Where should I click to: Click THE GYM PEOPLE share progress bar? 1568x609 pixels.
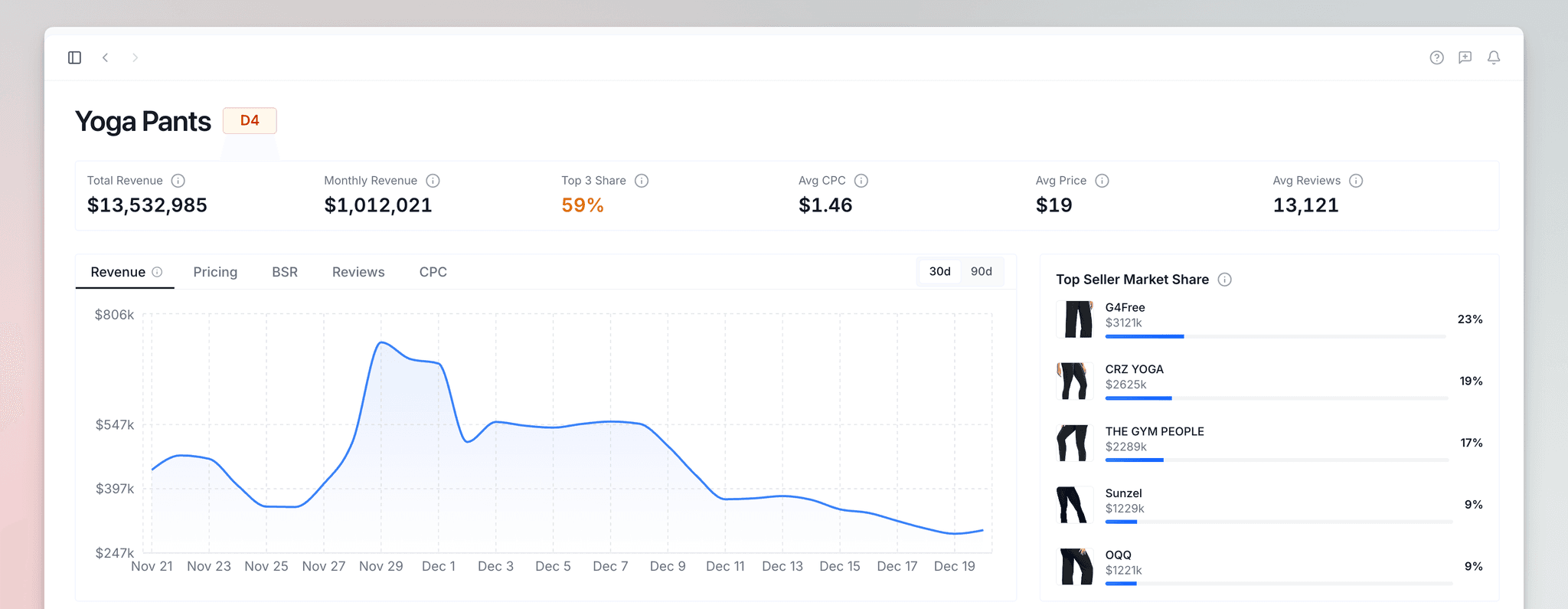[x=1277, y=460]
